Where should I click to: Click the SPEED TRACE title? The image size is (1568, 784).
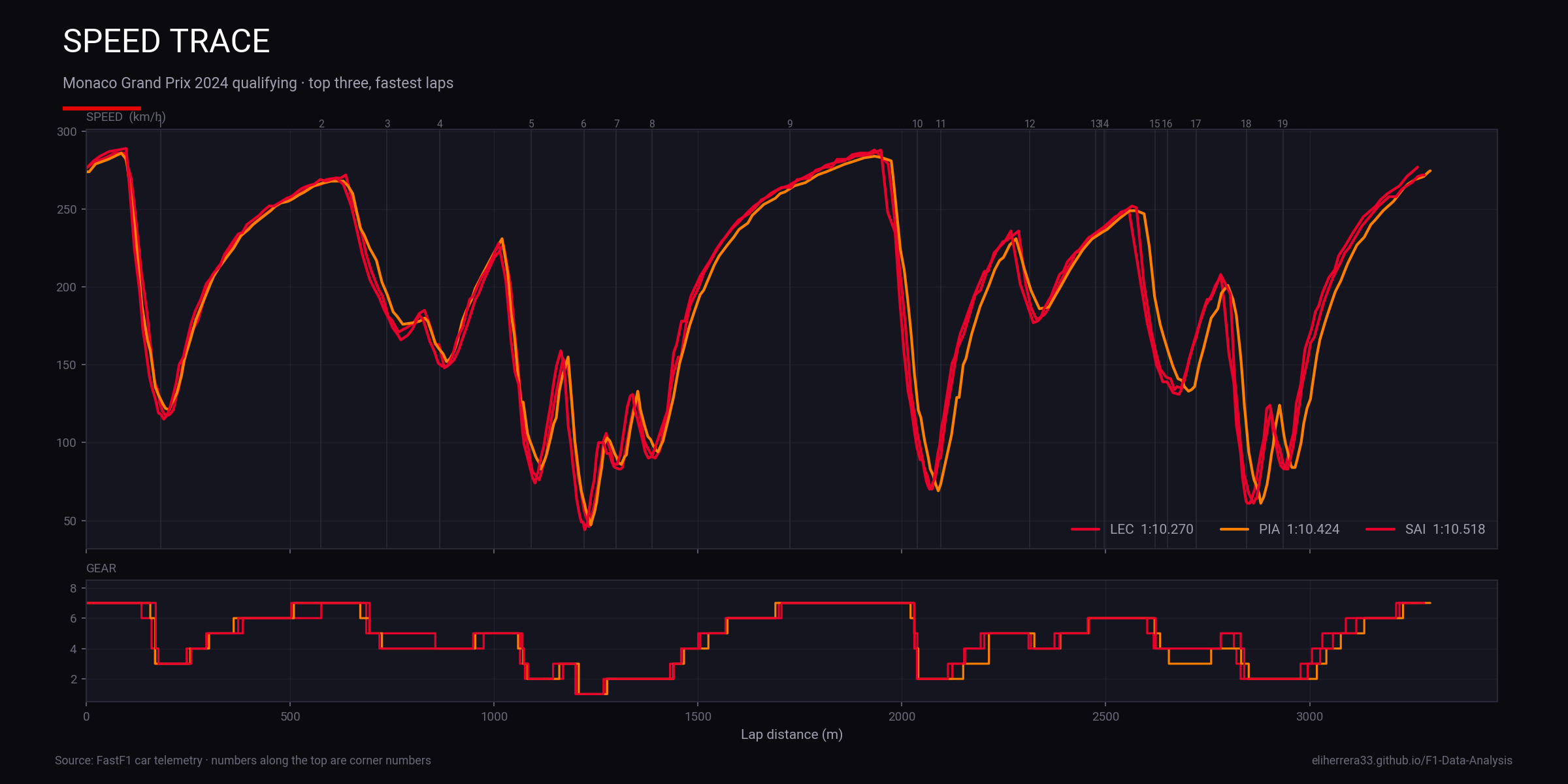click(166, 41)
